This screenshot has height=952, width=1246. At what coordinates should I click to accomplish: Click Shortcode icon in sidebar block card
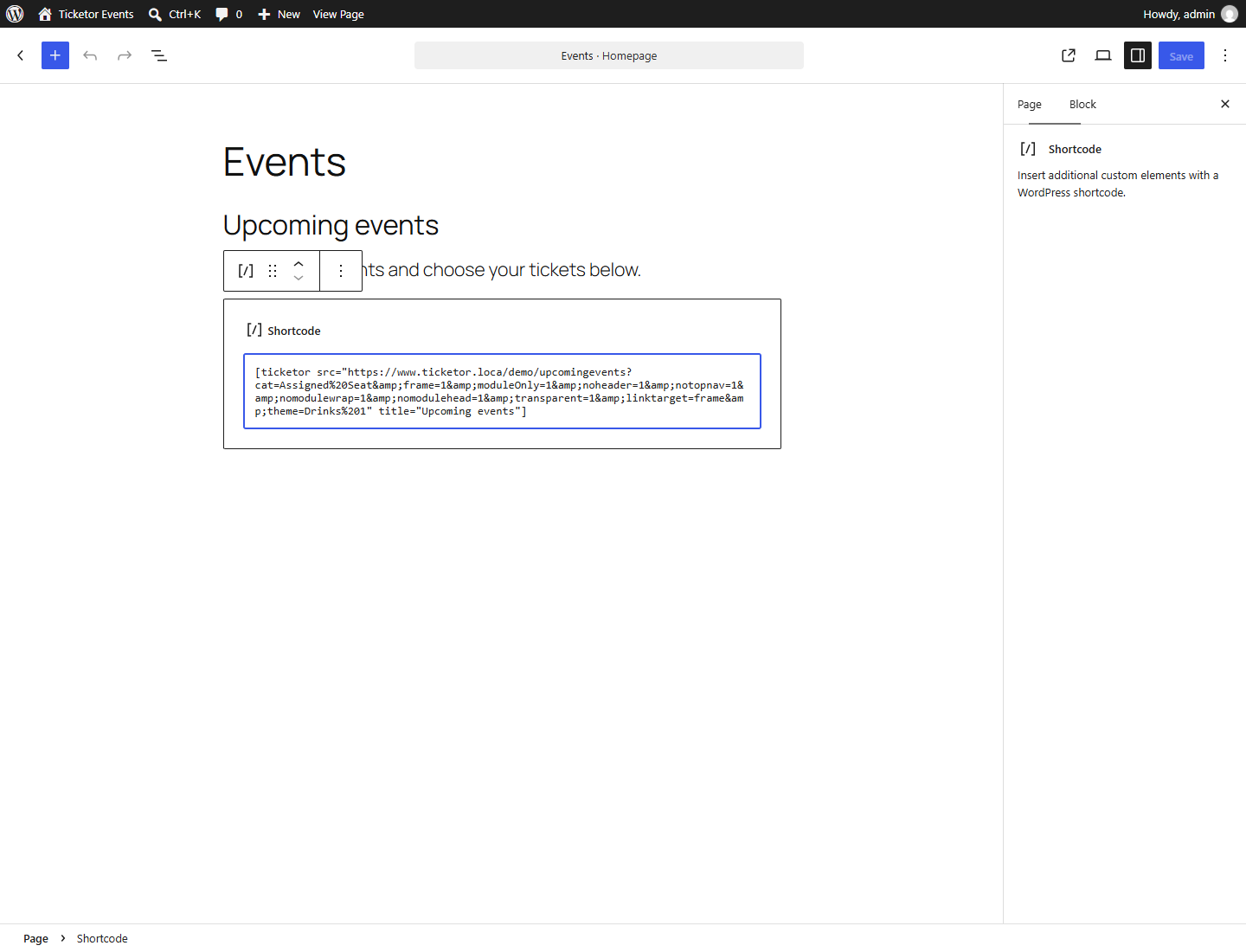point(1028,149)
